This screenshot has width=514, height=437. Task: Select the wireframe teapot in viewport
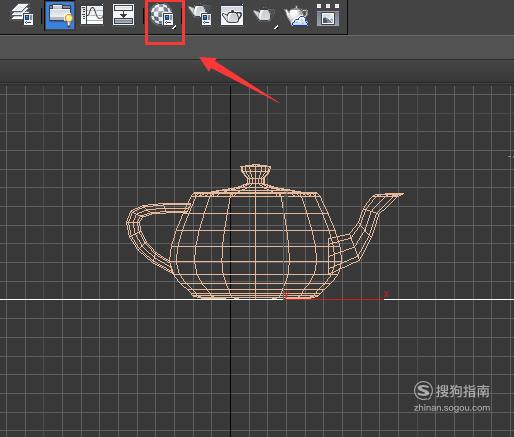pos(257,233)
